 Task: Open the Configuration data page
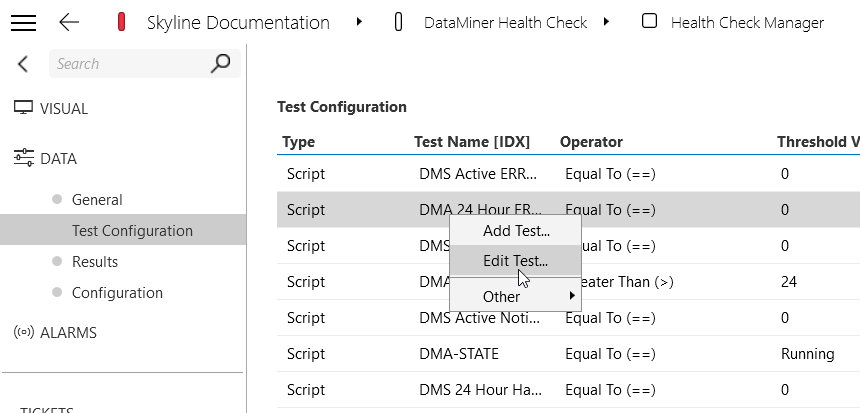117,292
